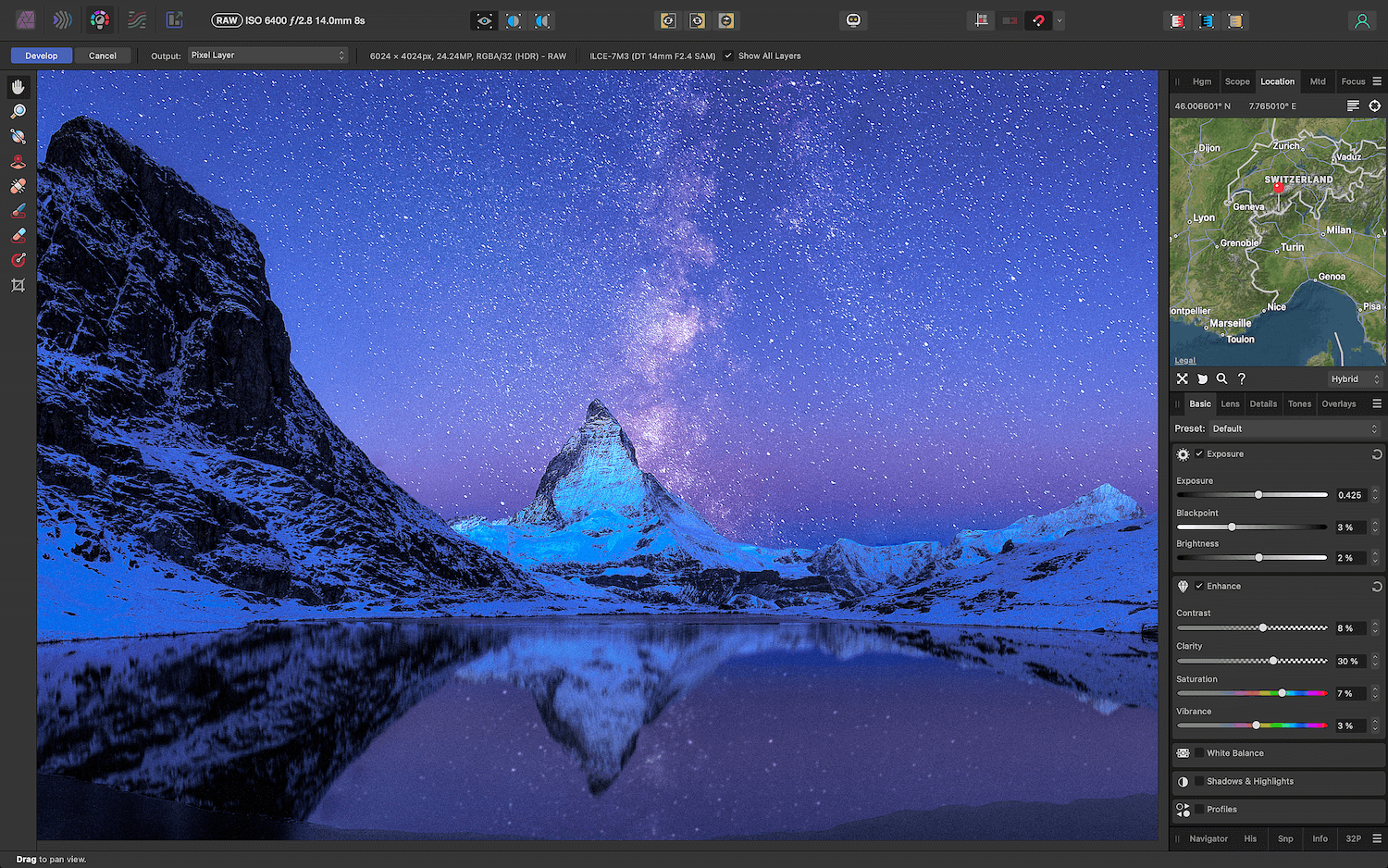Click the Contrast slider track
Image resolution: width=1388 pixels, height=868 pixels.
tap(1252, 628)
